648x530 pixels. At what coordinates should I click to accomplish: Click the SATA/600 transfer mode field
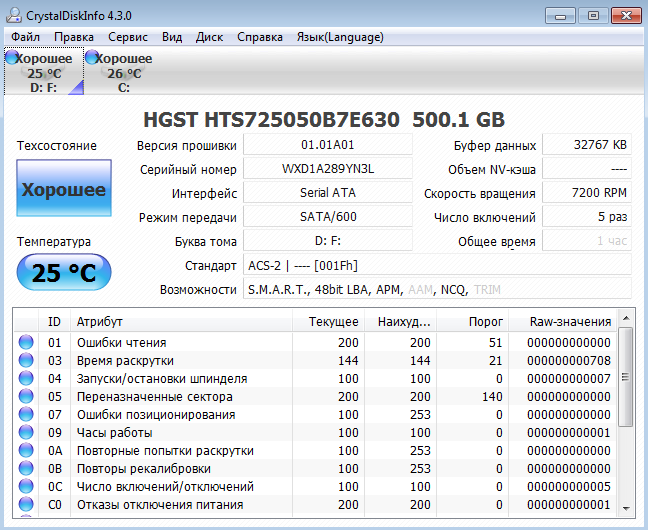coord(328,217)
